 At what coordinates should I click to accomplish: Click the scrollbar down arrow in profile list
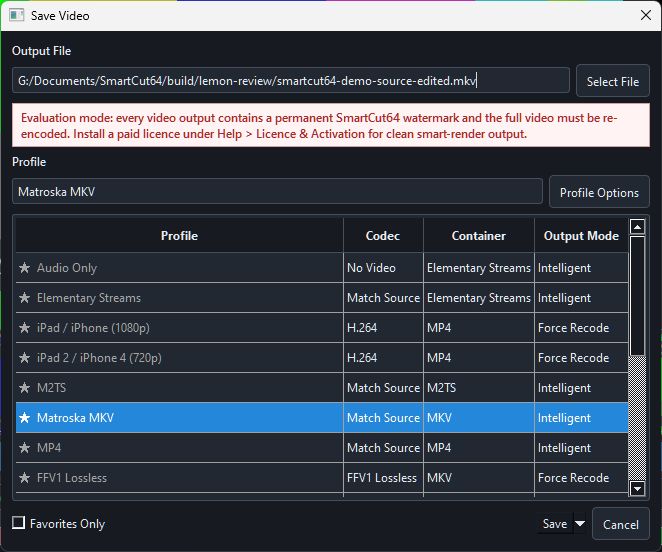[637, 489]
